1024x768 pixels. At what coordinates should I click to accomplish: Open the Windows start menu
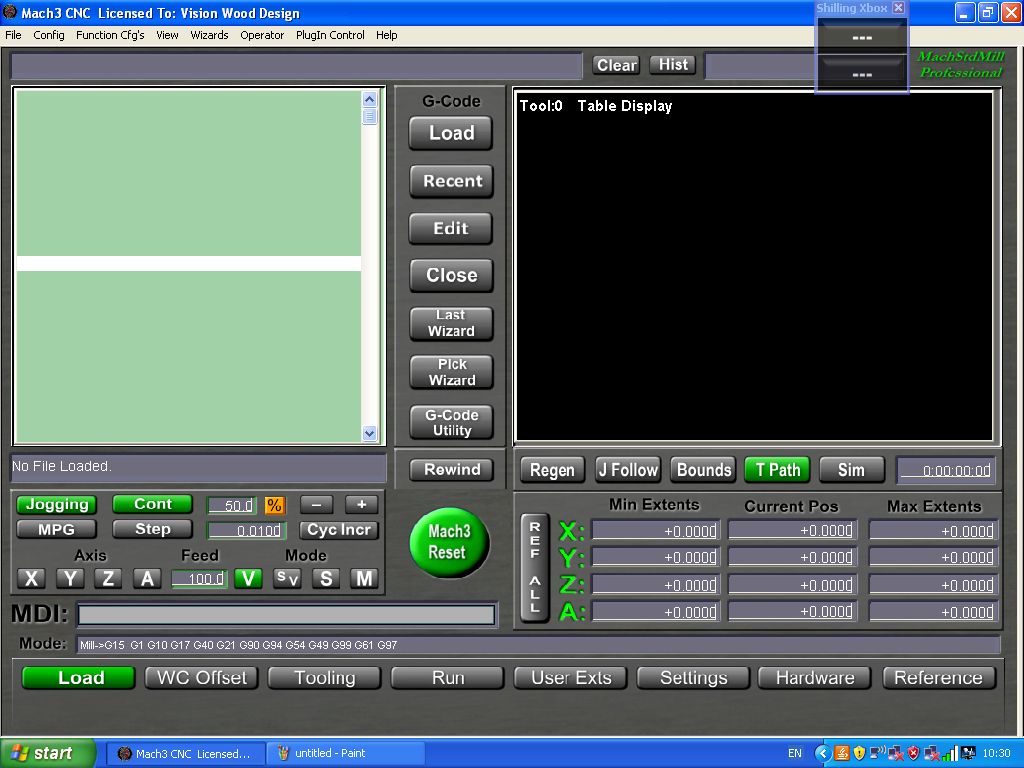(47, 753)
